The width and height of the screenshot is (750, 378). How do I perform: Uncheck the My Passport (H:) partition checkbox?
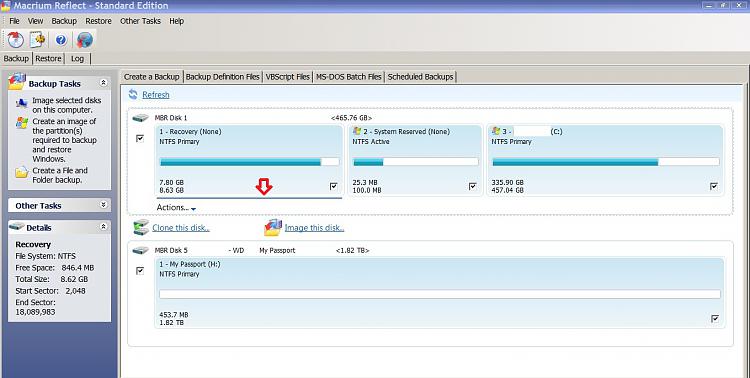coord(715,319)
